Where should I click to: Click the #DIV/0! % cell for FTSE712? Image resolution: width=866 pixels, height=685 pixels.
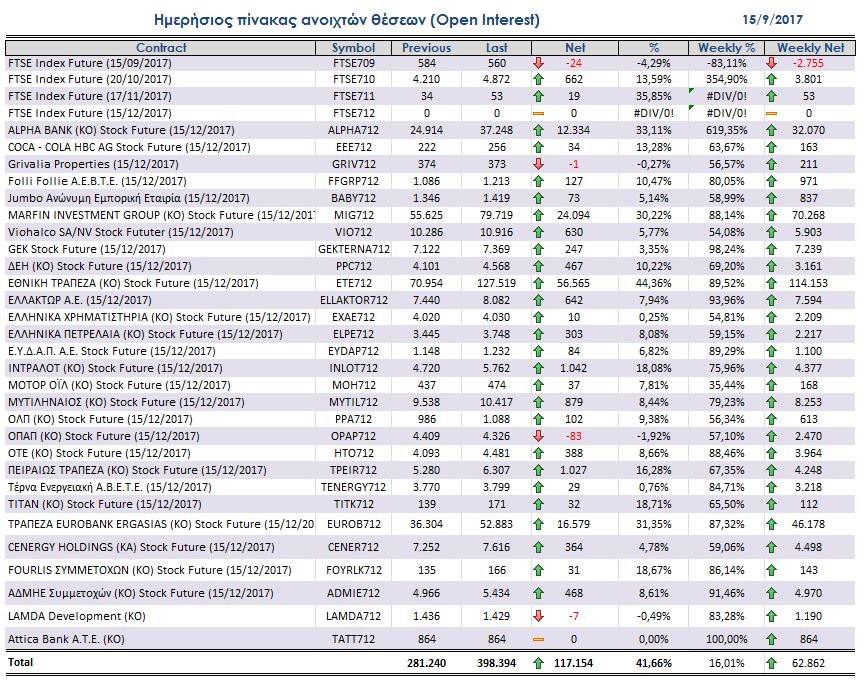(x=654, y=113)
